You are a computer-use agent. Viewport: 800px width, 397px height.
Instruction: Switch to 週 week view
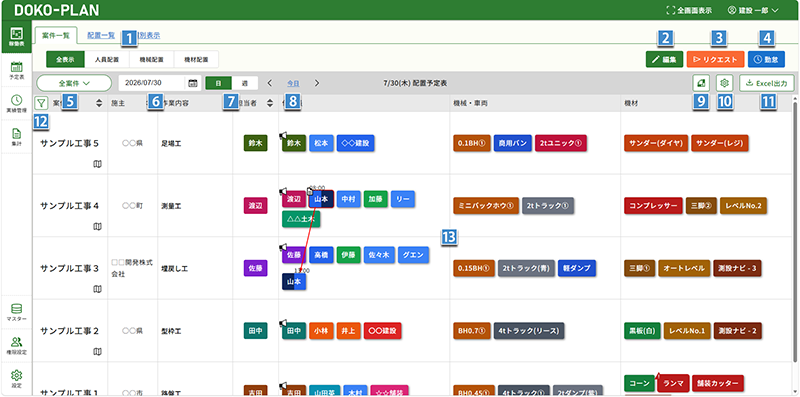pos(245,83)
